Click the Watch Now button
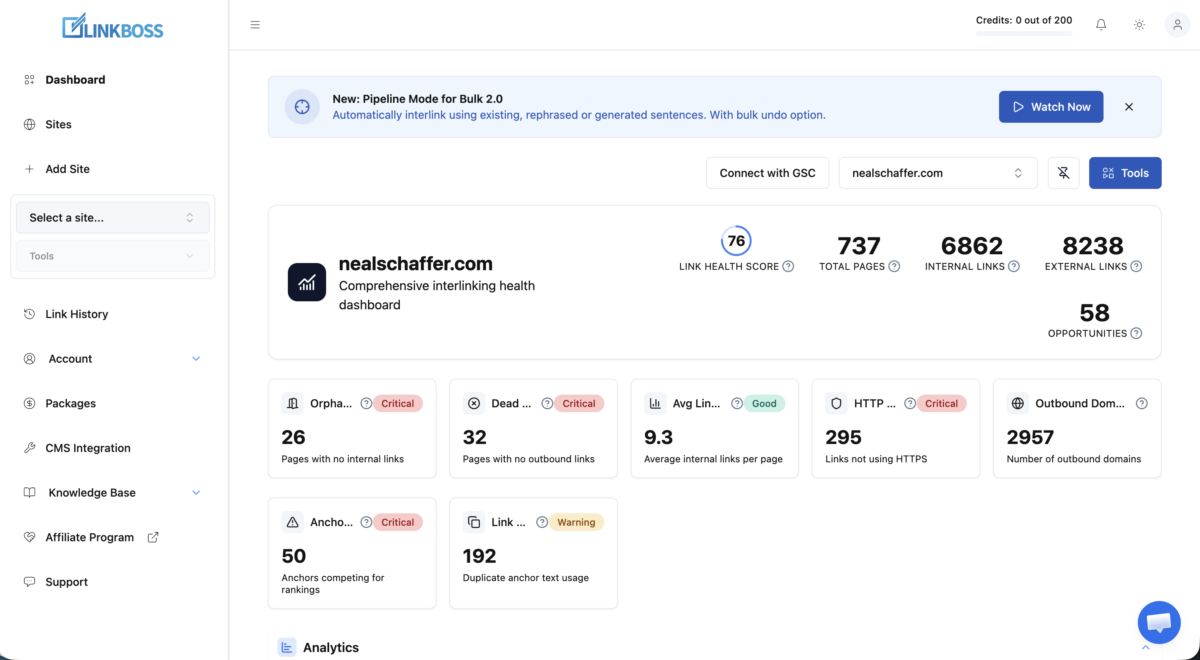Image resolution: width=1200 pixels, height=660 pixels. [1051, 107]
